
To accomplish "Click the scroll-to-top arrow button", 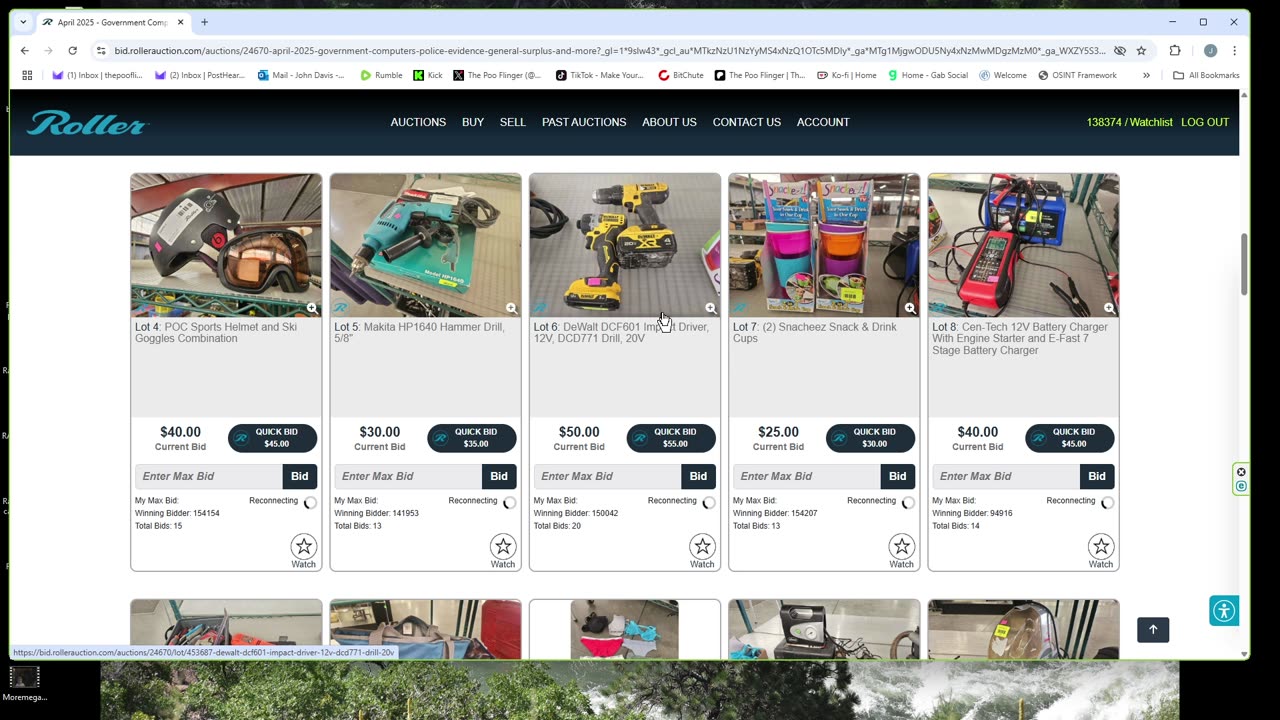I will coord(1153,629).
